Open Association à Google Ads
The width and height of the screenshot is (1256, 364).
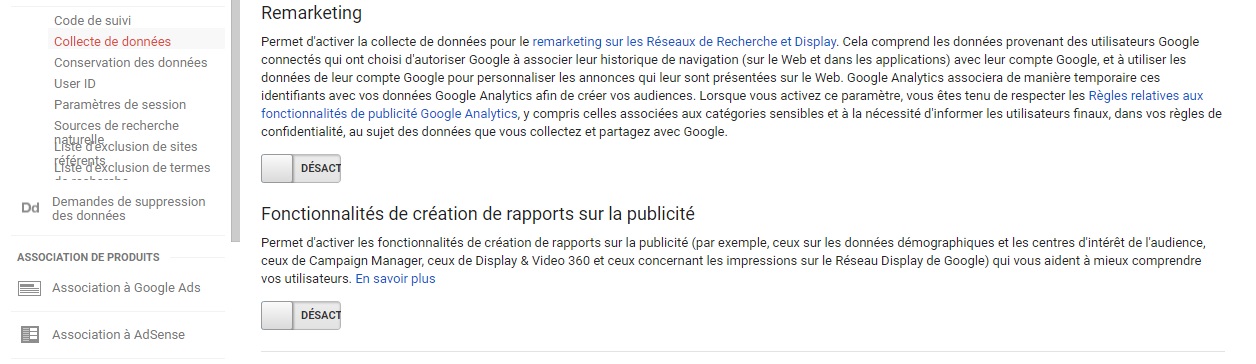pyautogui.click(x=126, y=288)
